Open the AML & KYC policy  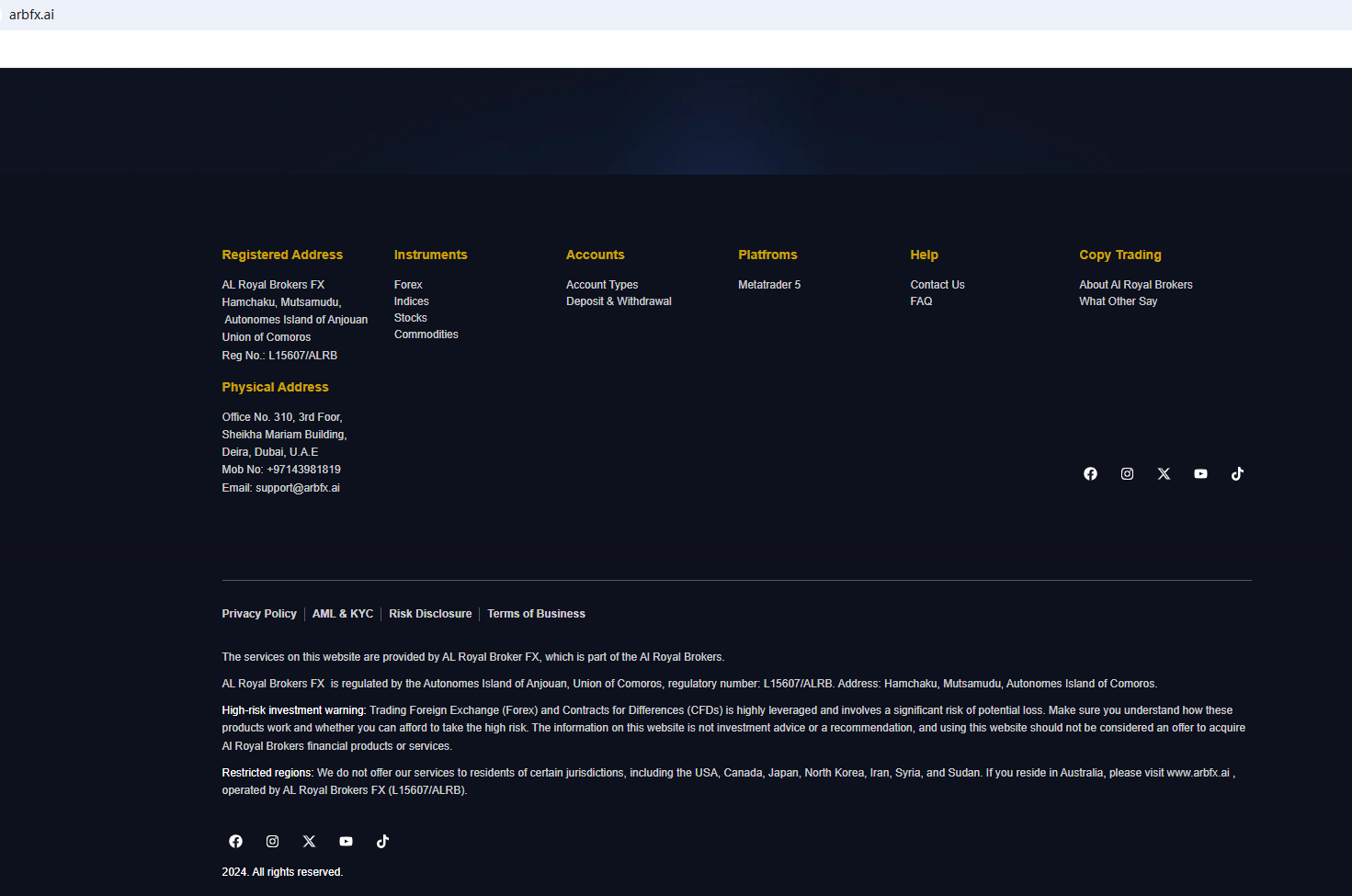(x=343, y=614)
